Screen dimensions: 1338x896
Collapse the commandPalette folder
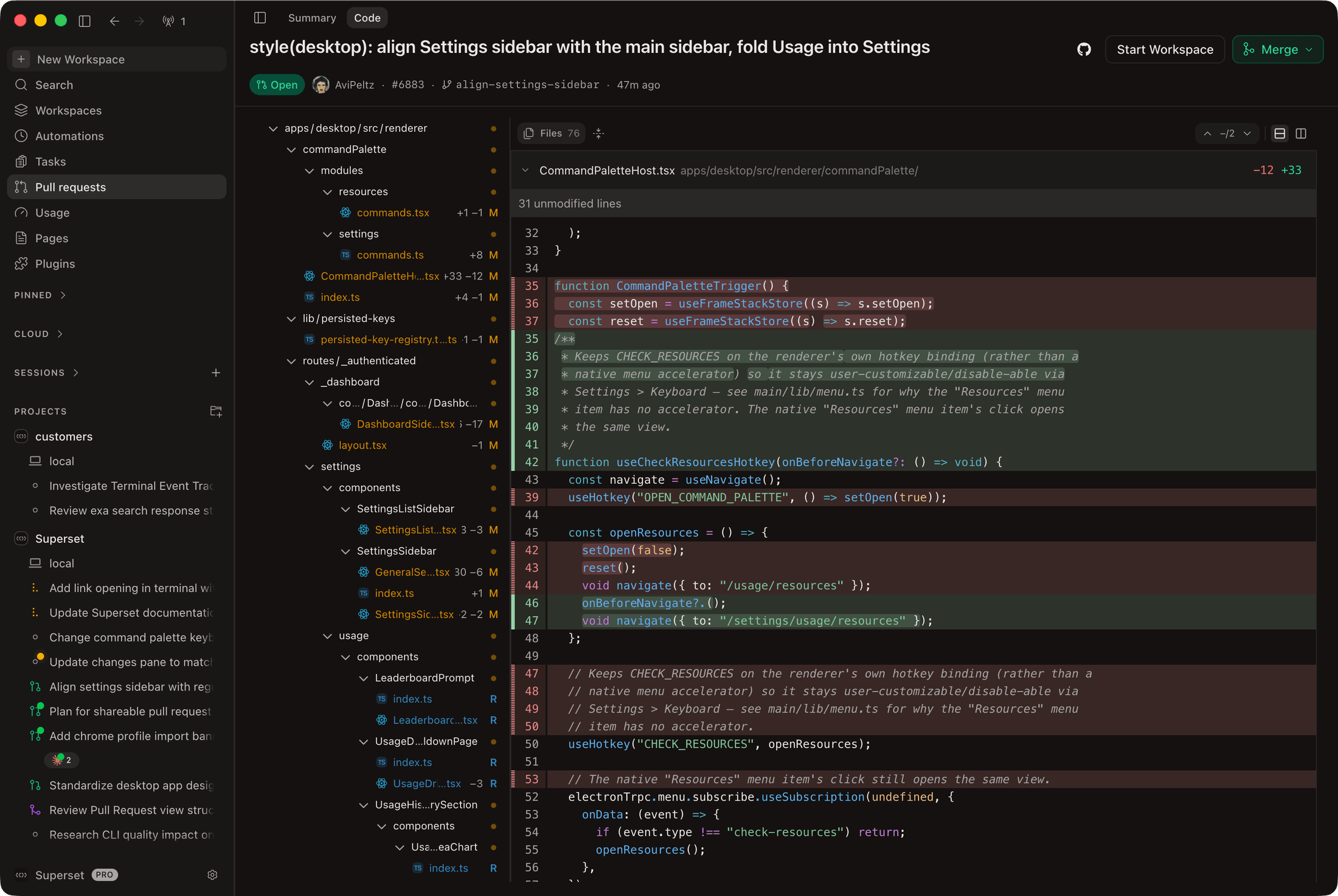pyautogui.click(x=291, y=150)
